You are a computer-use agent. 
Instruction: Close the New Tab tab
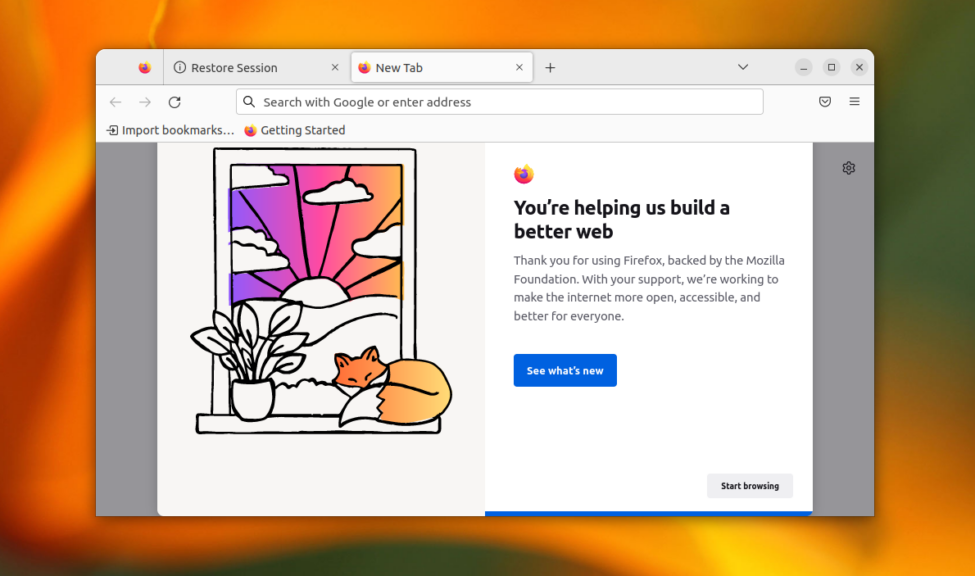tap(519, 67)
